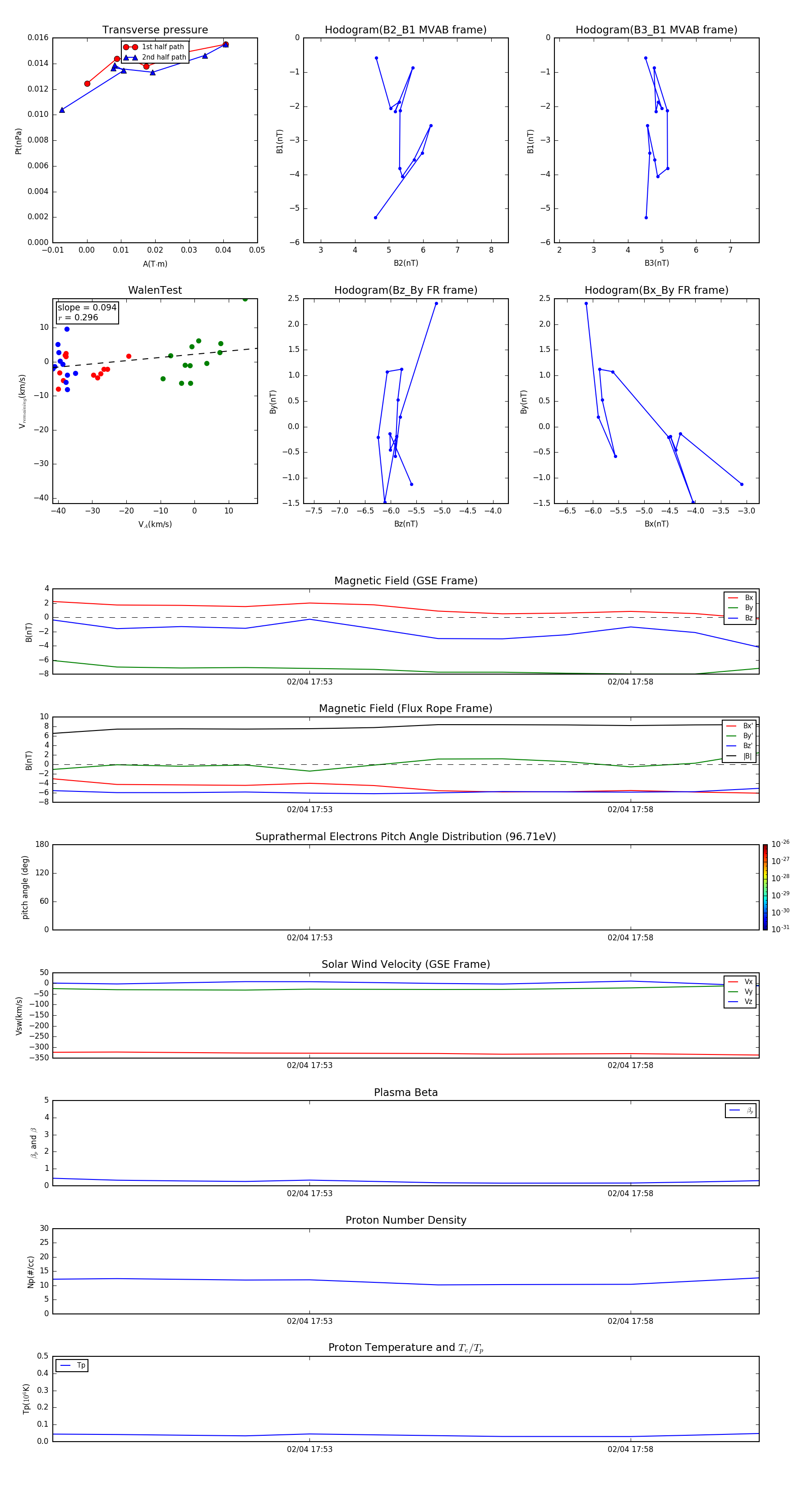Click the Hodogram(Bz_By FR frame) title
This screenshot has width=812, height=1489.
tap(405, 290)
